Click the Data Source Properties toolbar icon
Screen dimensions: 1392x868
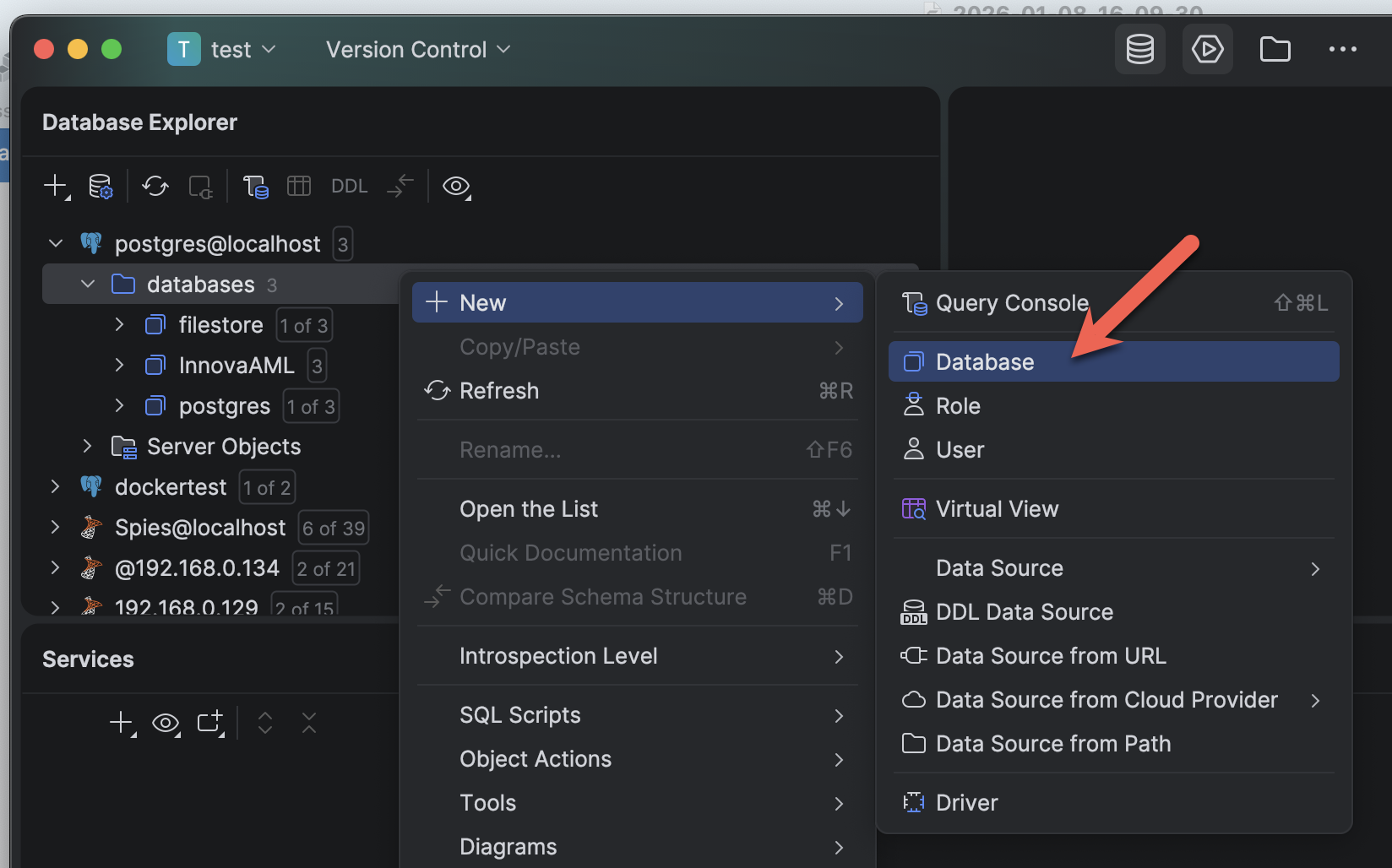[101, 186]
